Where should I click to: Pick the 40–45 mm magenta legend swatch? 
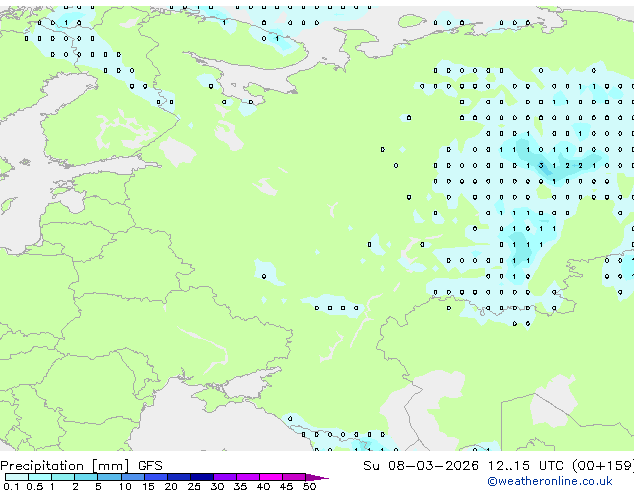tap(271, 477)
